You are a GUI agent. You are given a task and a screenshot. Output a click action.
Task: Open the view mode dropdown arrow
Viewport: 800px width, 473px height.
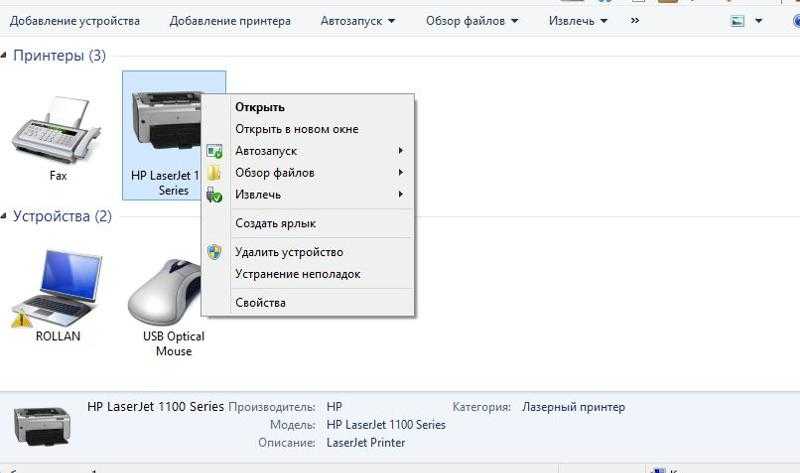tap(759, 21)
